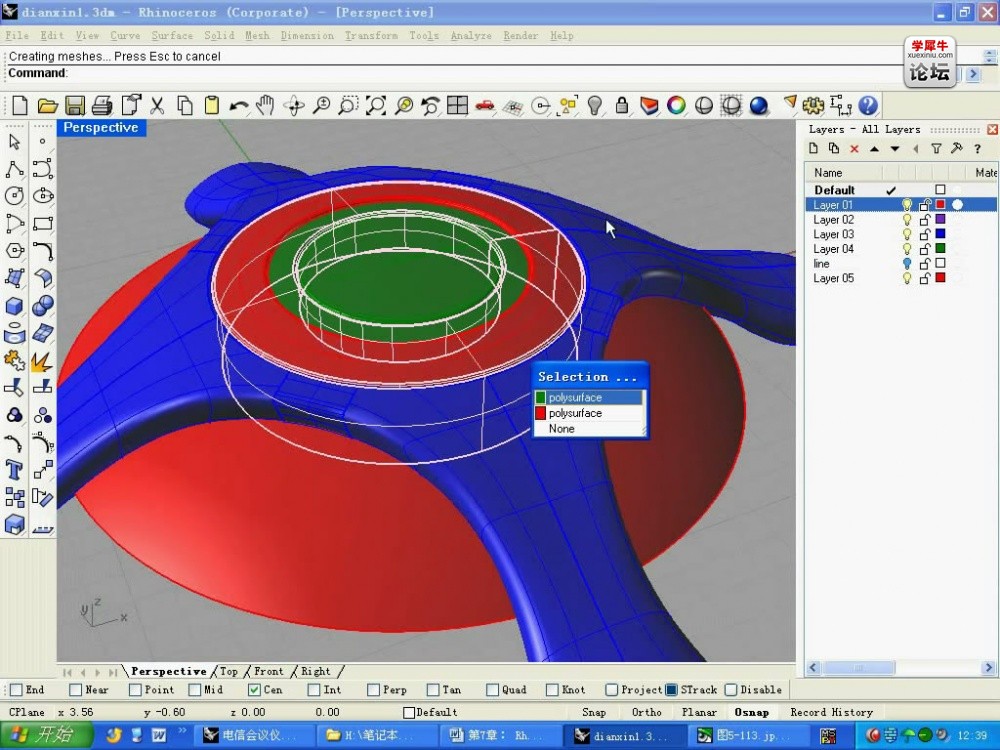Open Help with the blue question mark icon
1000x750 pixels.
[868, 105]
